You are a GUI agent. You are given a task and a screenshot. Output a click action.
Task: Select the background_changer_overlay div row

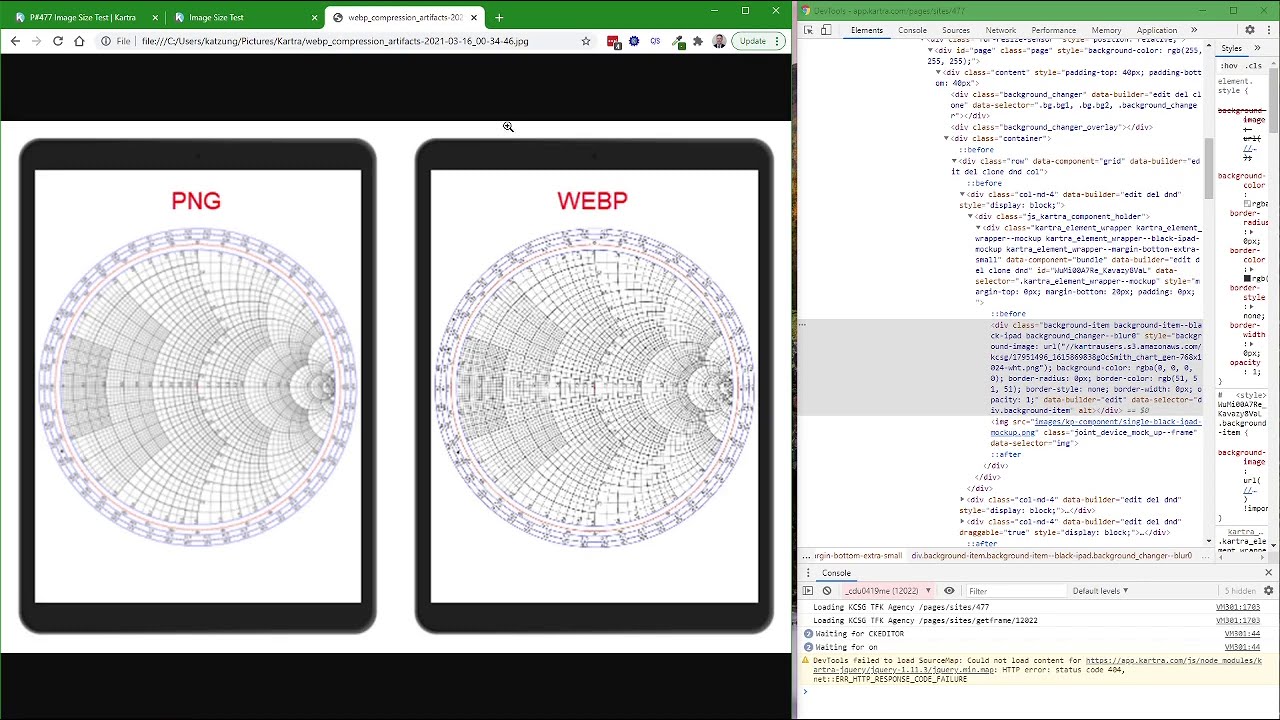[1051, 127]
